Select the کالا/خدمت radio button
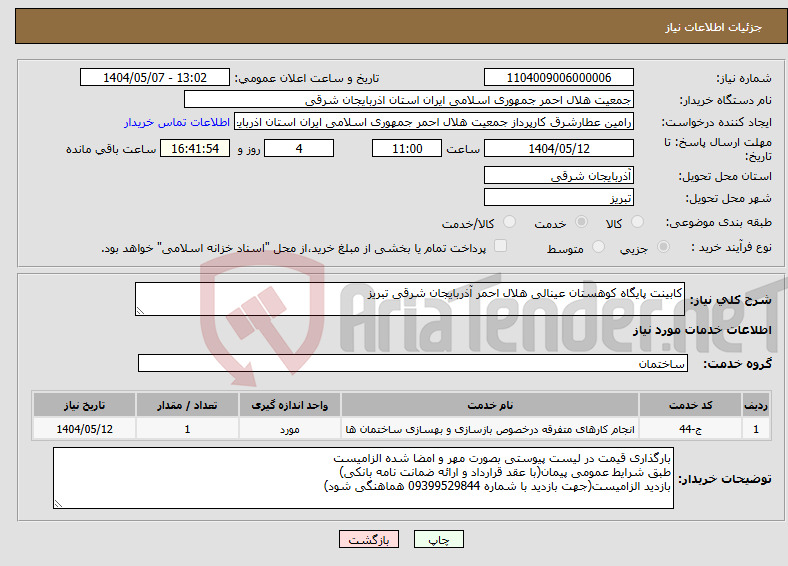 (510, 222)
